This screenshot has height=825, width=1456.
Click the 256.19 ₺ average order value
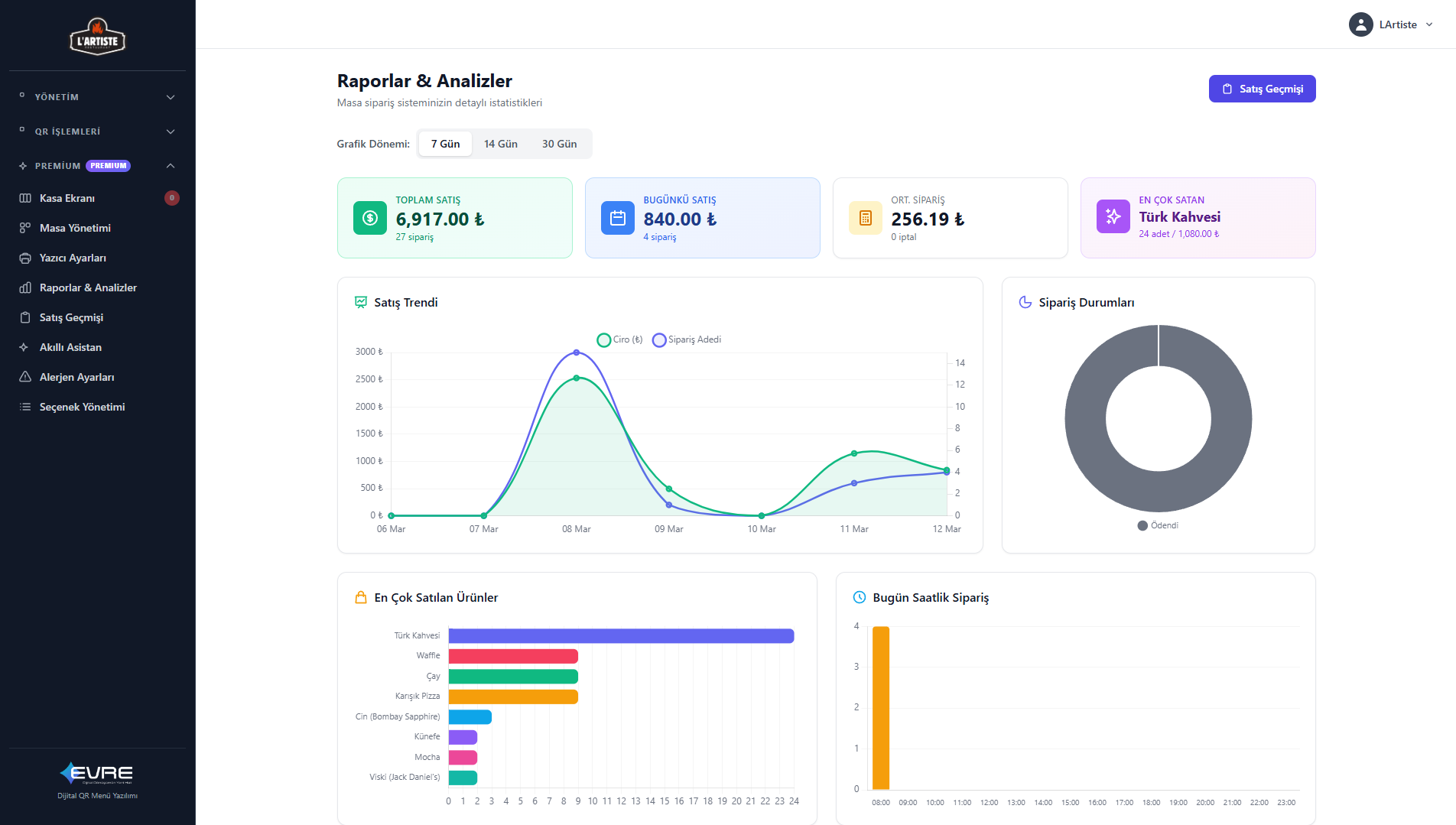pyautogui.click(x=928, y=219)
